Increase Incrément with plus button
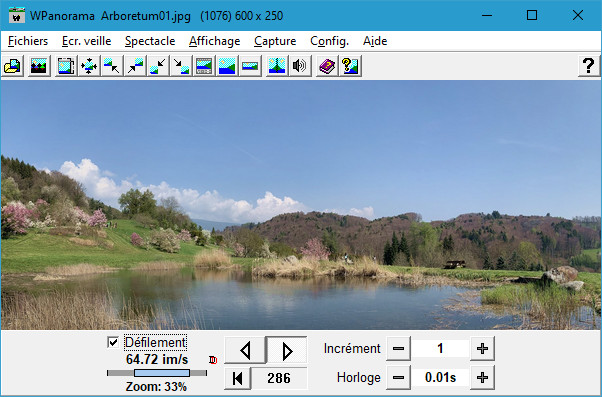 click(x=482, y=349)
